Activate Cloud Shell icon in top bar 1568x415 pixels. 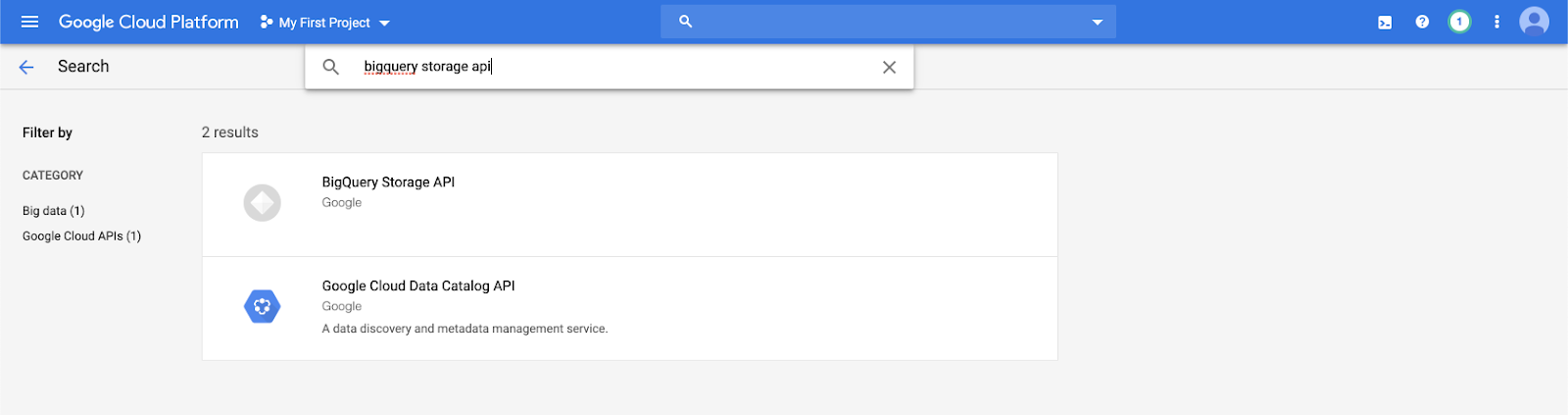pos(1385,23)
